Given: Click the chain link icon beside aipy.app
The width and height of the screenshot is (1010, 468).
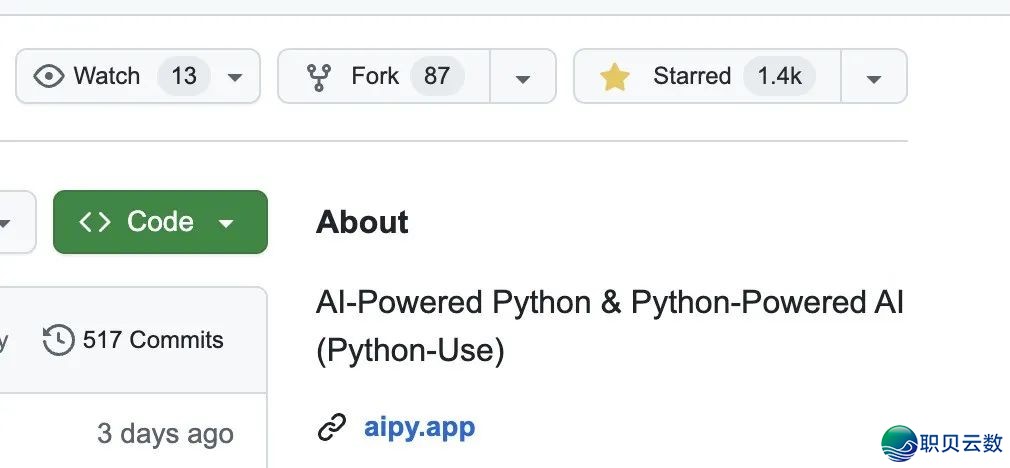Looking at the screenshot, I should tap(332, 427).
